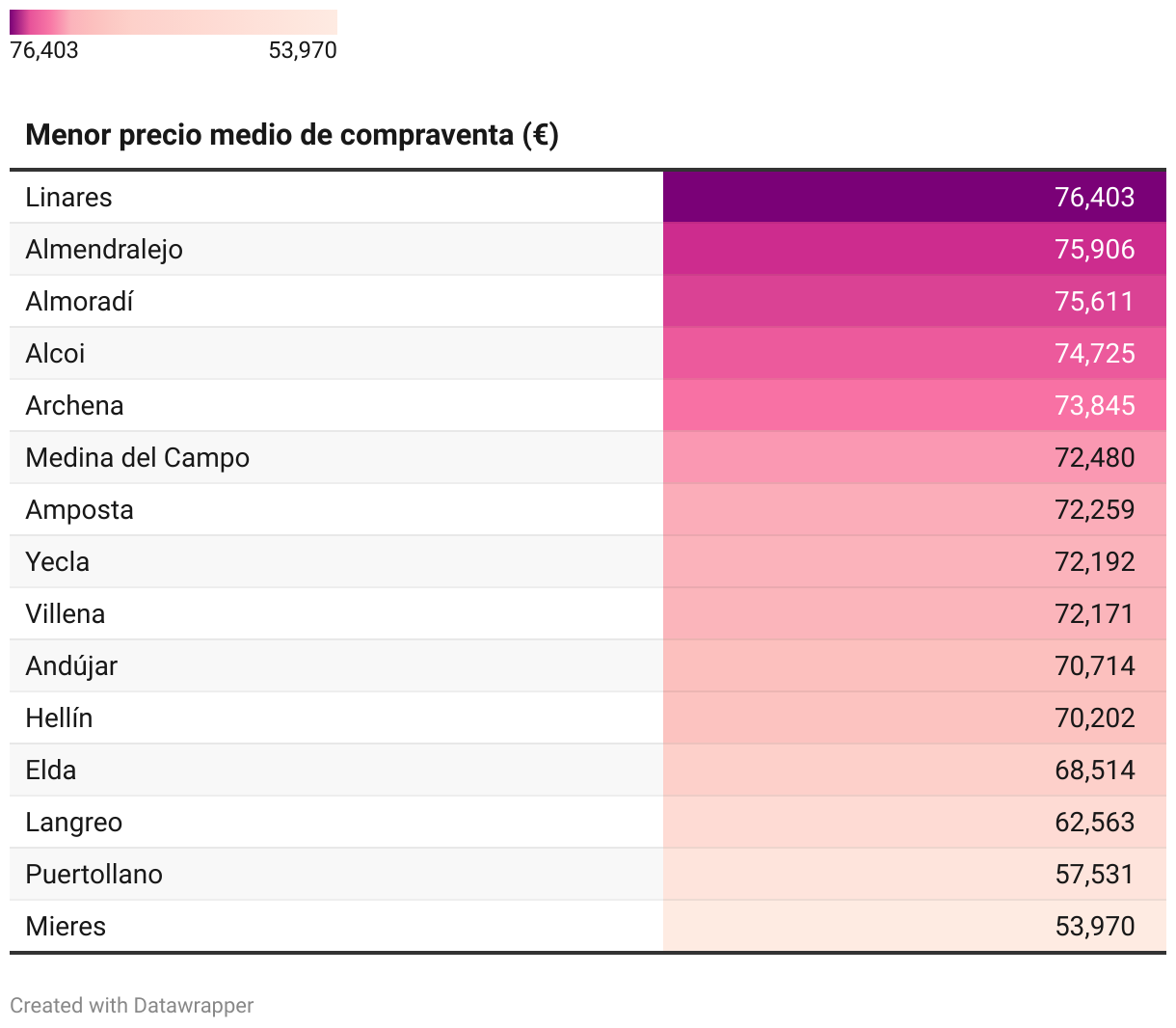Viewport: 1176px width, 1028px height.
Task: Click the Mieres row label
Action: tap(66, 927)
